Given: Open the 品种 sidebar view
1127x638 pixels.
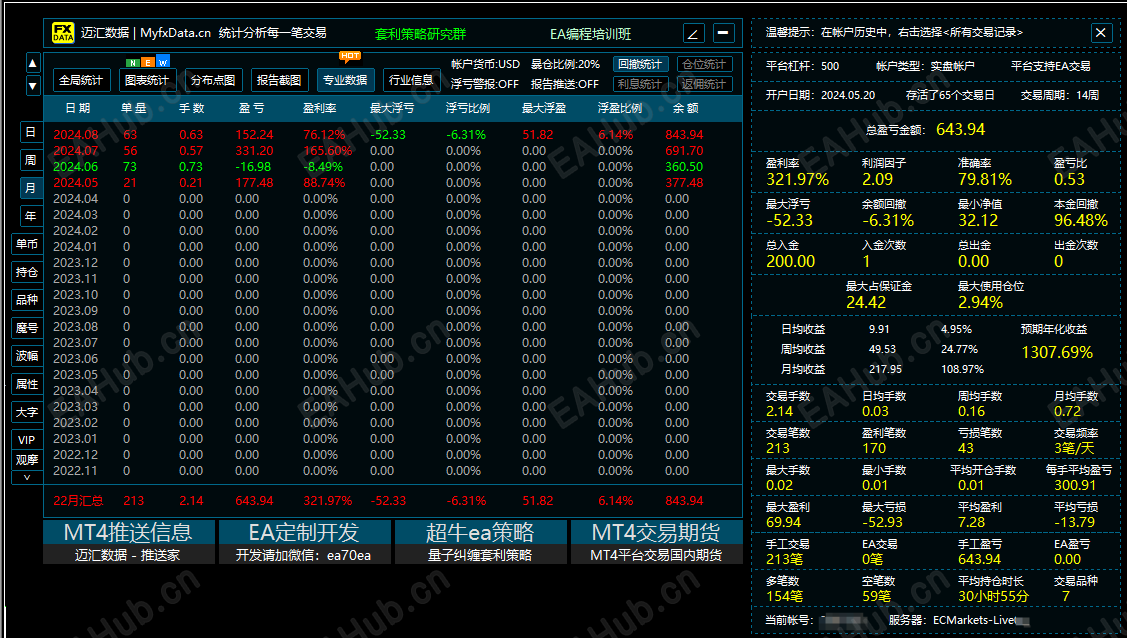Looking at the screenshot, I should click(x=27, y=300).
